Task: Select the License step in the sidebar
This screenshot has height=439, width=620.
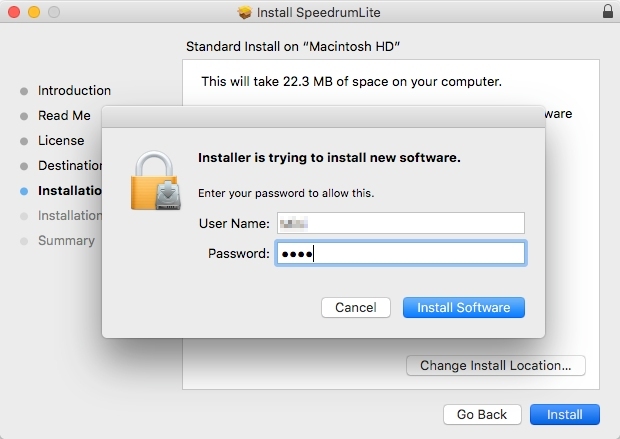Action: coord(61,141)
